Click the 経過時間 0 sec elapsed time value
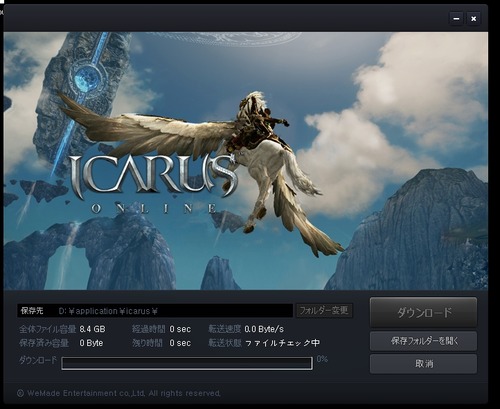This screenshot has width=500, height=409. pyautogui.click(x=180, y=329)
